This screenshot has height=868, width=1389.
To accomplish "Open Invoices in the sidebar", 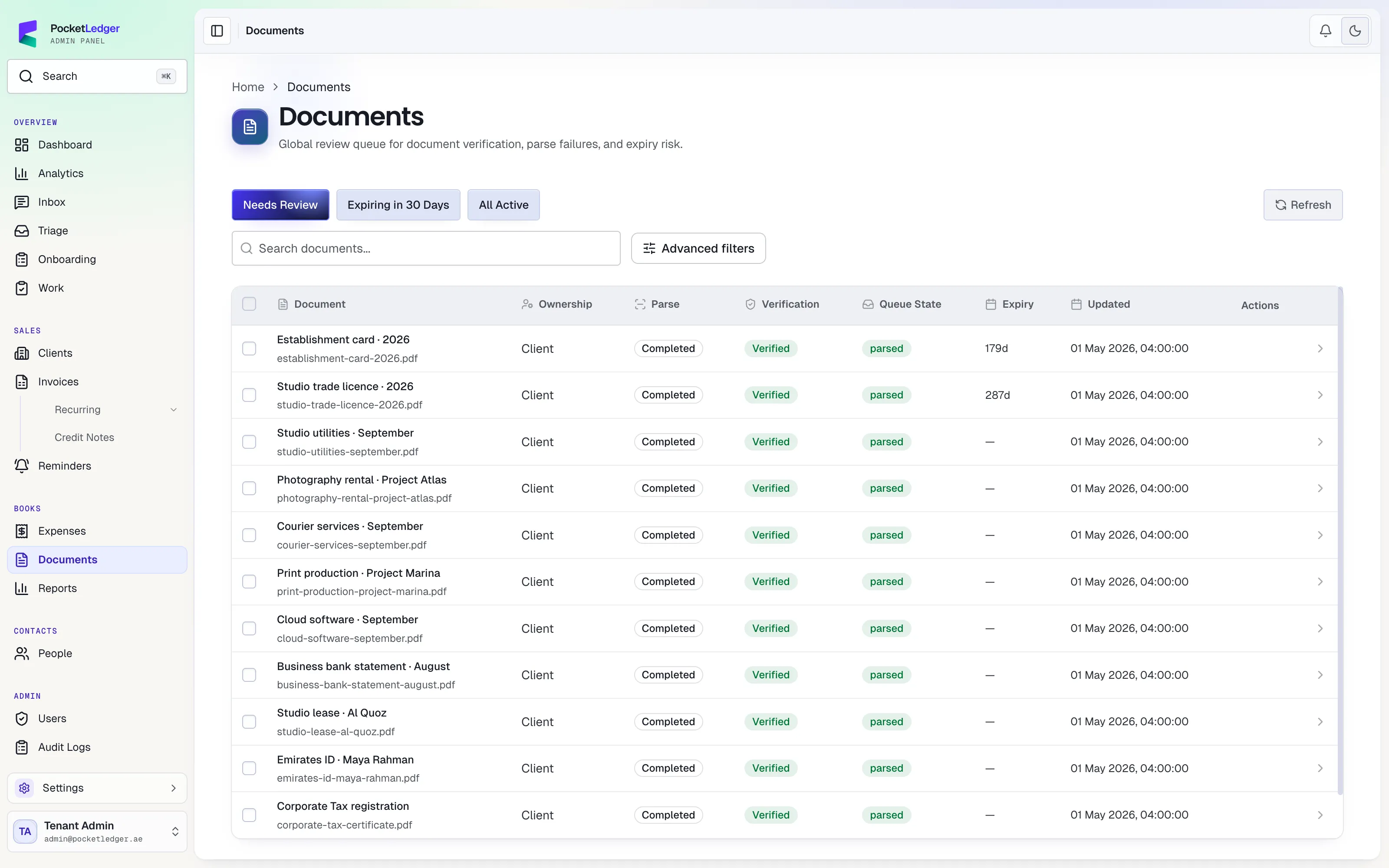I will [97, 382].
